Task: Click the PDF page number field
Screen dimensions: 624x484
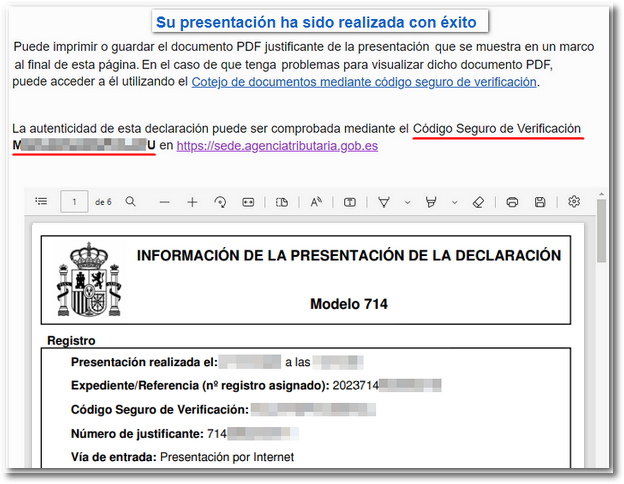Action: click(73, 202)
